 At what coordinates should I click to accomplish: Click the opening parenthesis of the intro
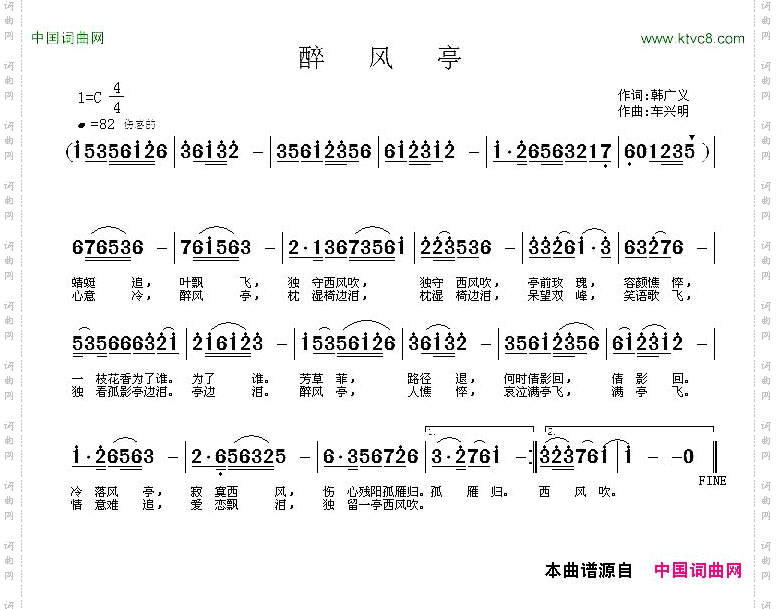point(68,152)
